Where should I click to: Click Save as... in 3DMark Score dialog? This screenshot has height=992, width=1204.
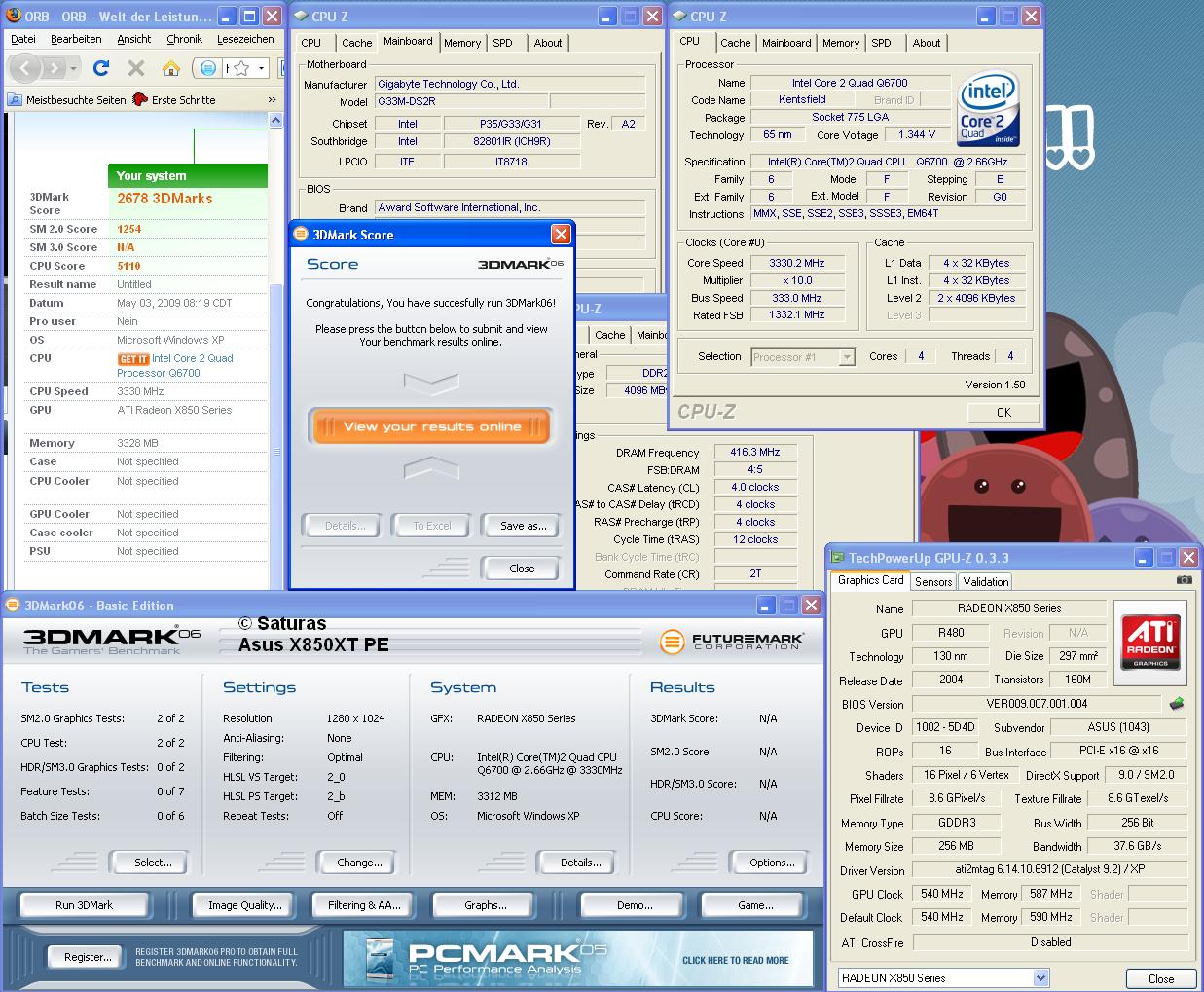pos(523,526)
